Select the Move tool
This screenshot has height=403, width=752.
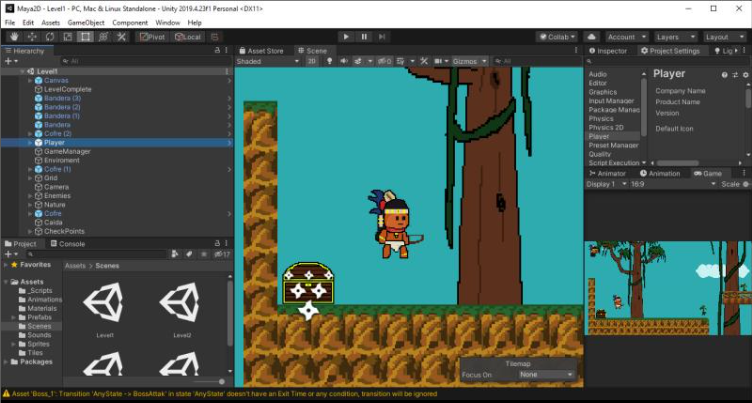point(30,37)
